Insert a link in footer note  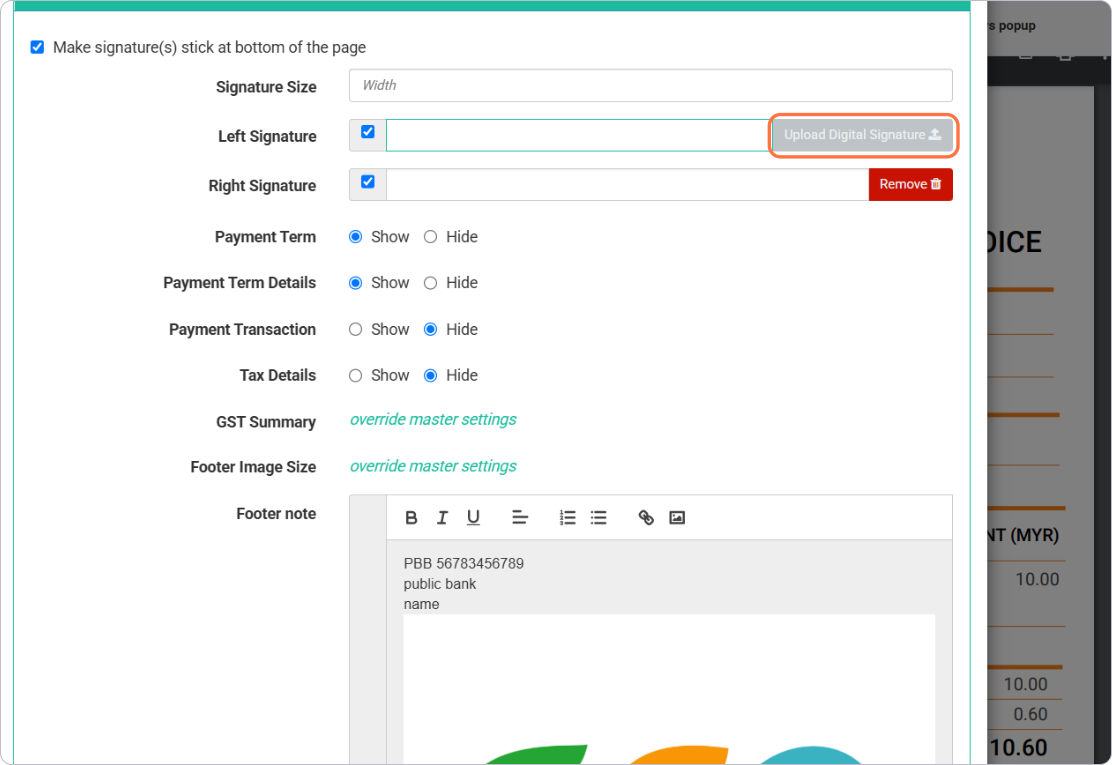pos(646,518)
